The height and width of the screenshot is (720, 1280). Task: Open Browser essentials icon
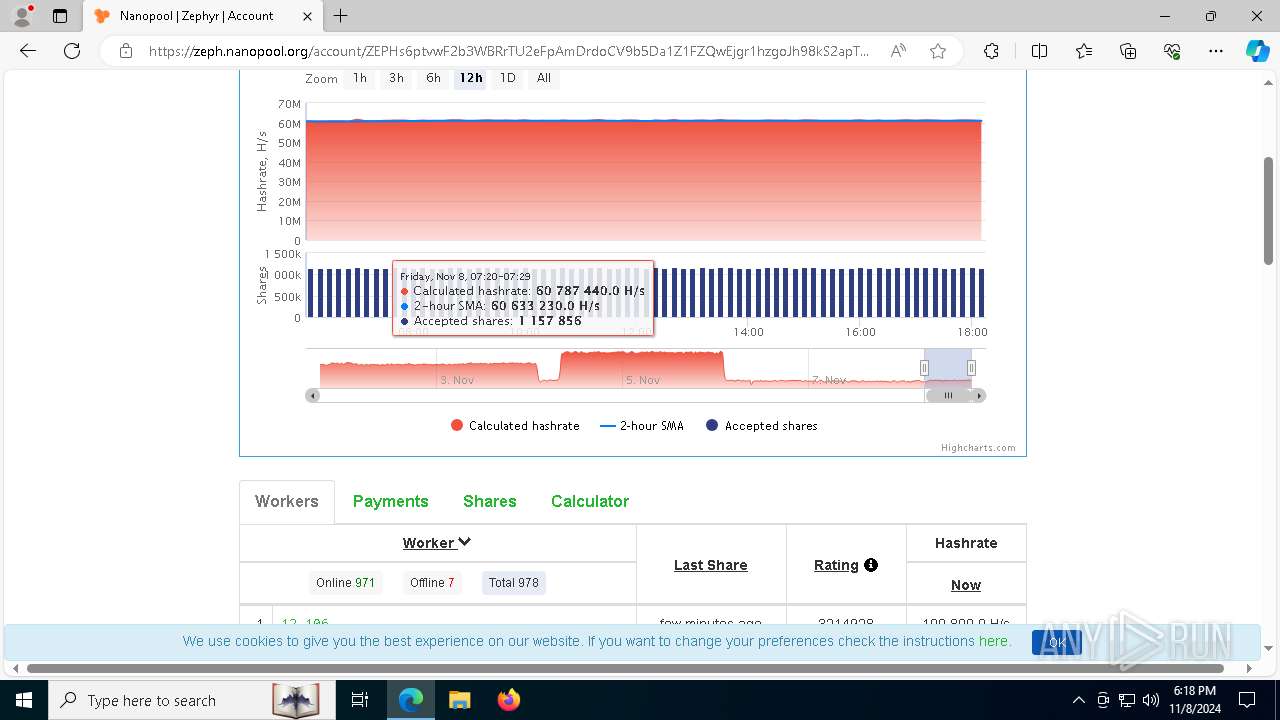[1172, 51]
